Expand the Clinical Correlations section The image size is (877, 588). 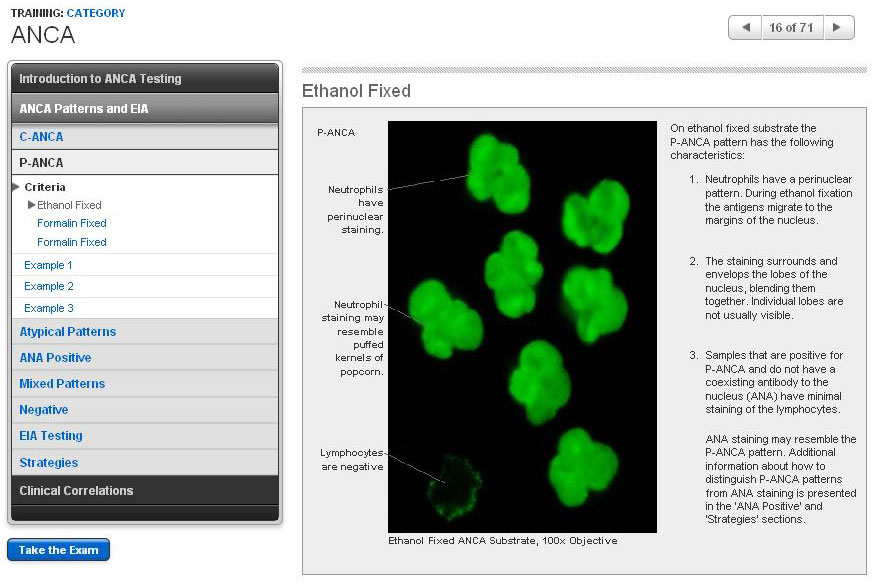tap(144, 490)
